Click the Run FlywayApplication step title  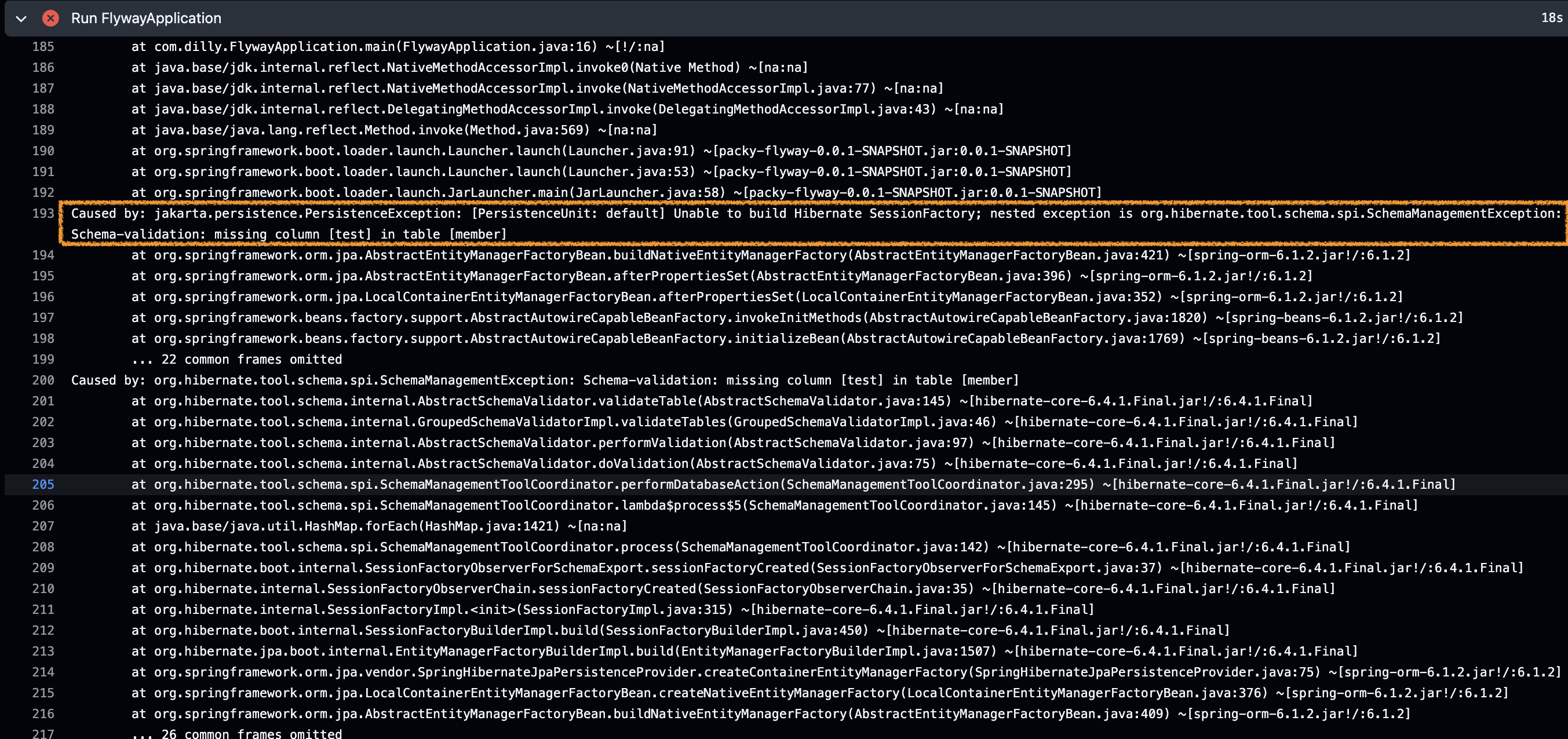(x=146, y=19)
